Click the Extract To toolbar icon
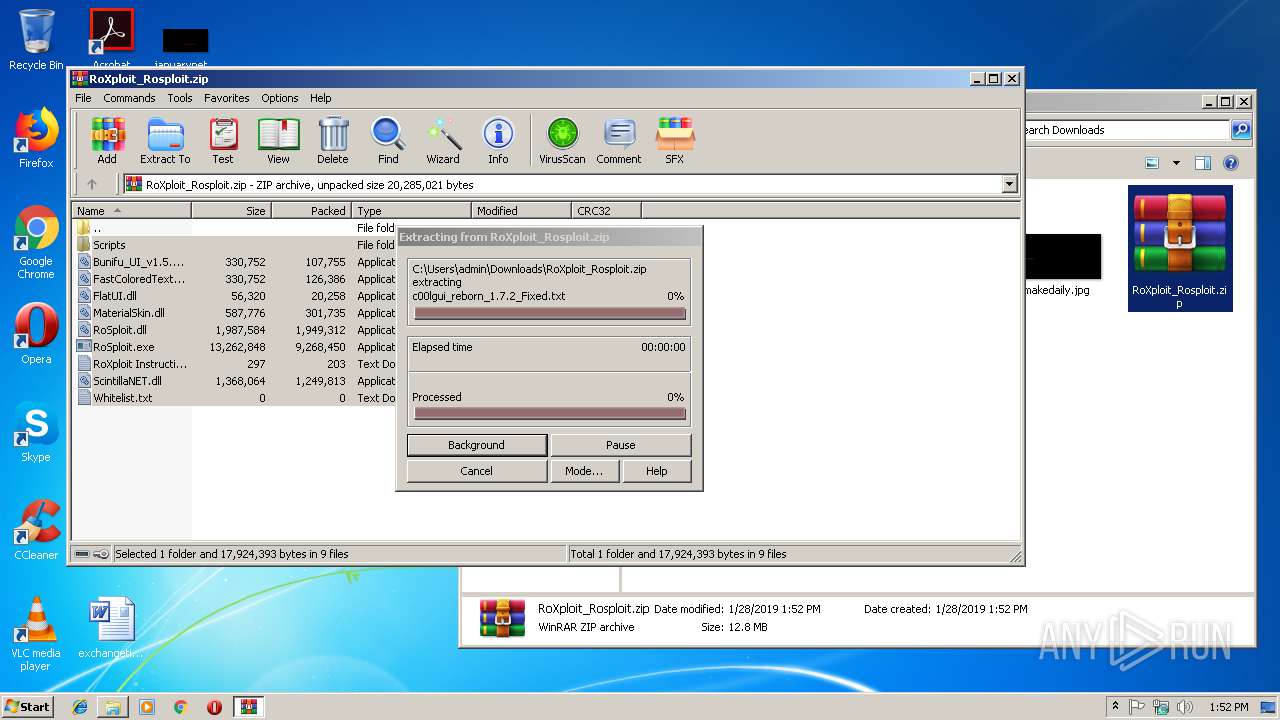Screen dimensions: 1280x720 165,140
